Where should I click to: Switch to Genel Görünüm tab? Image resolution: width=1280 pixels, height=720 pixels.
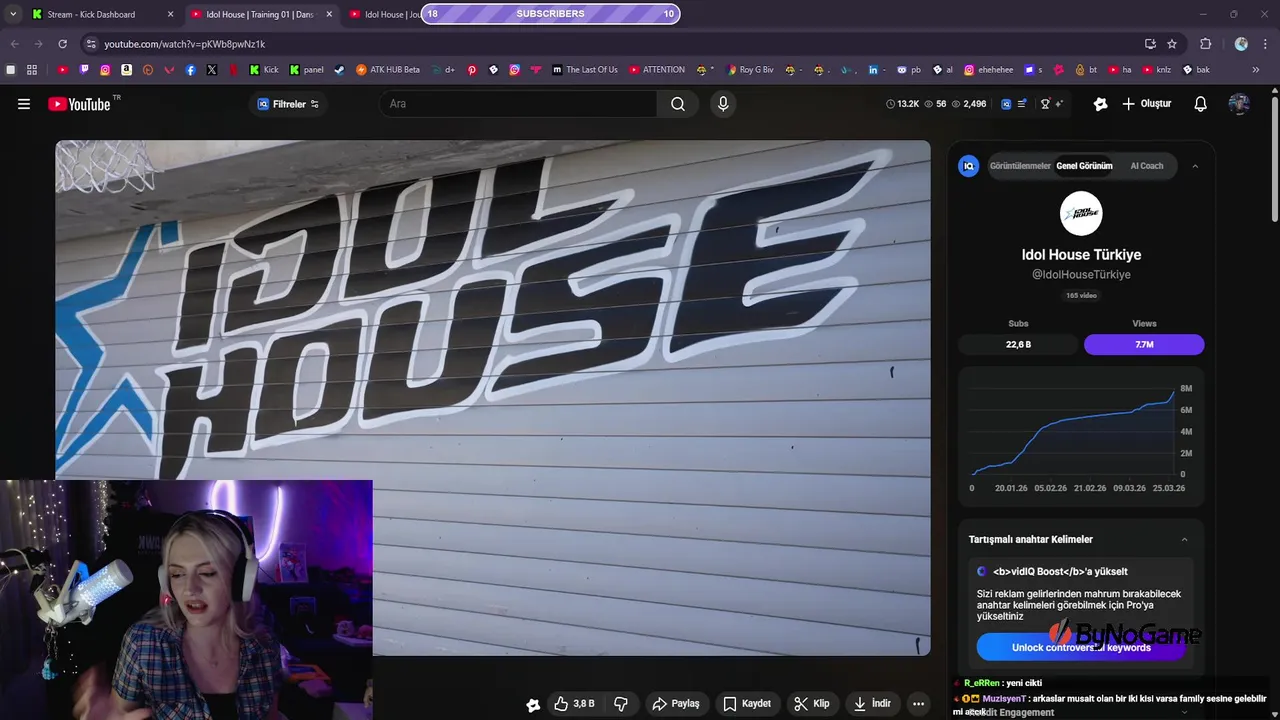tap(1084, 166)
